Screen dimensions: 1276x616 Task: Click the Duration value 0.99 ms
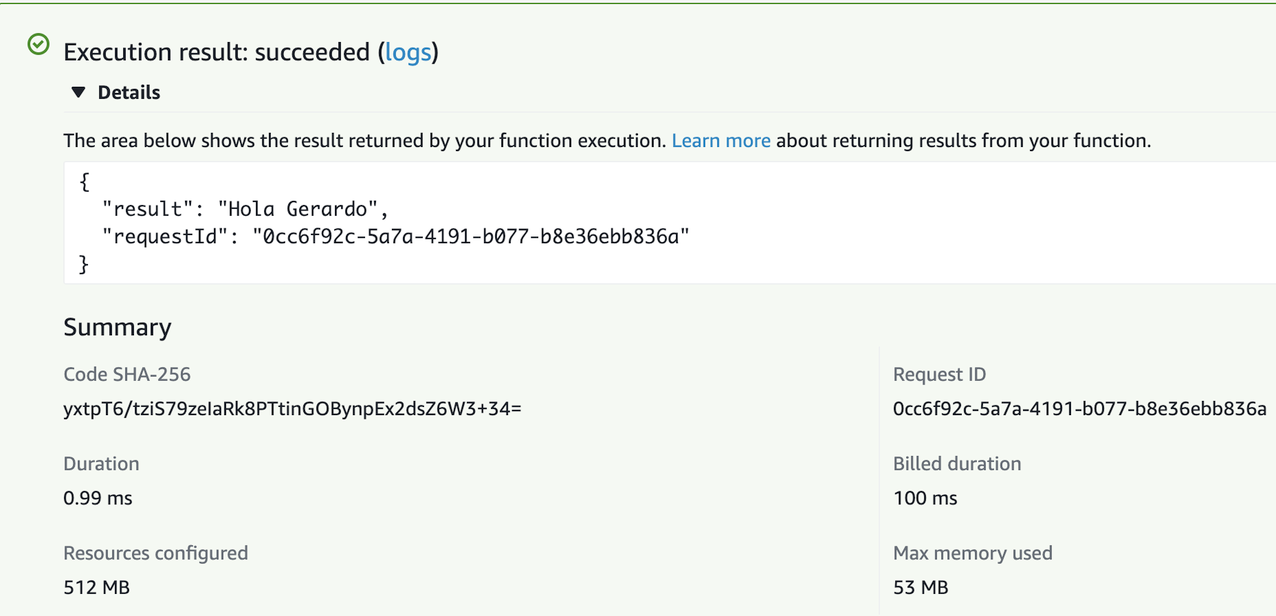click(x=98, y=498)
